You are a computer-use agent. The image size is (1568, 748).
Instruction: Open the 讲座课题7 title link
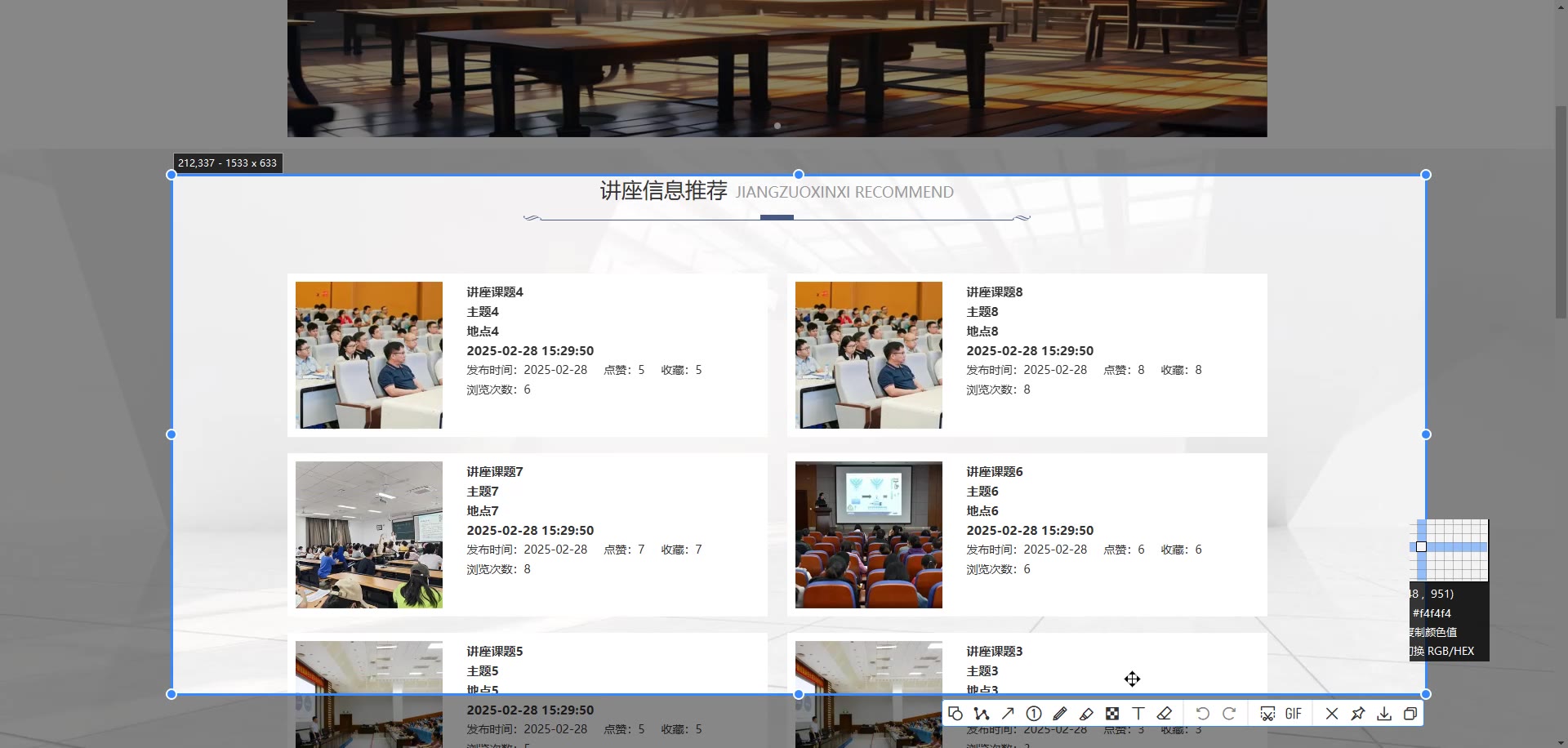pos(495,472)
